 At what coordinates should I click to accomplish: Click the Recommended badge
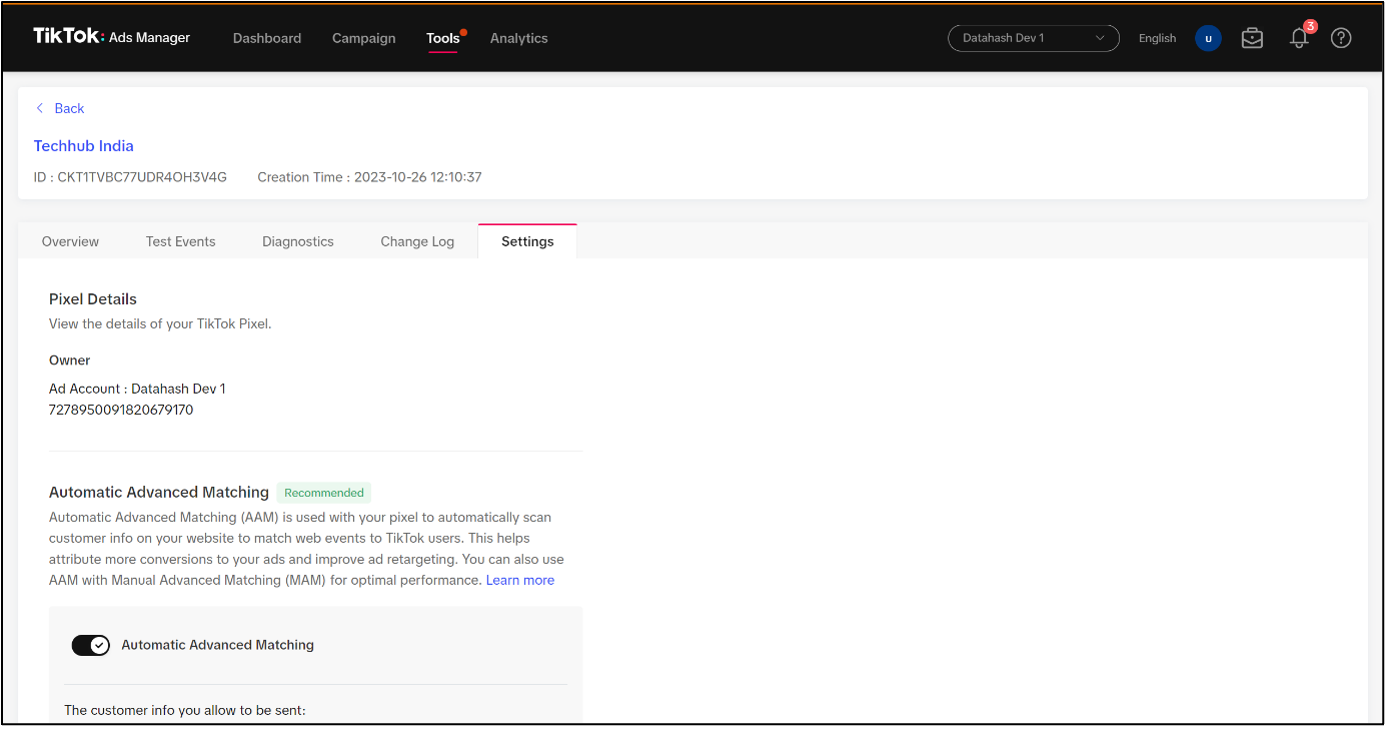[x=324, y=492]
